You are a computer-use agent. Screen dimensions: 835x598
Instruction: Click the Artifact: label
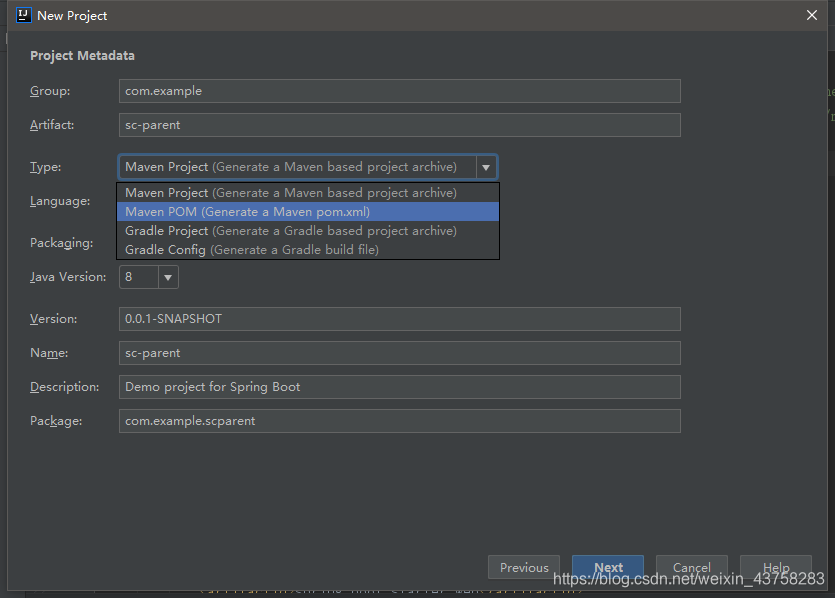[x=52, y=125]
